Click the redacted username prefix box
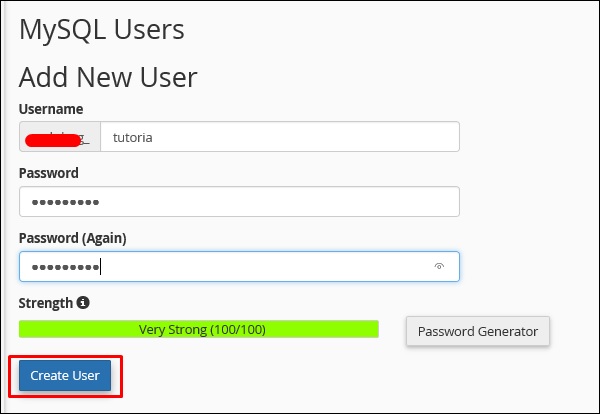The width and height of the screenshot is (600, 414). (x=60, y=137)
